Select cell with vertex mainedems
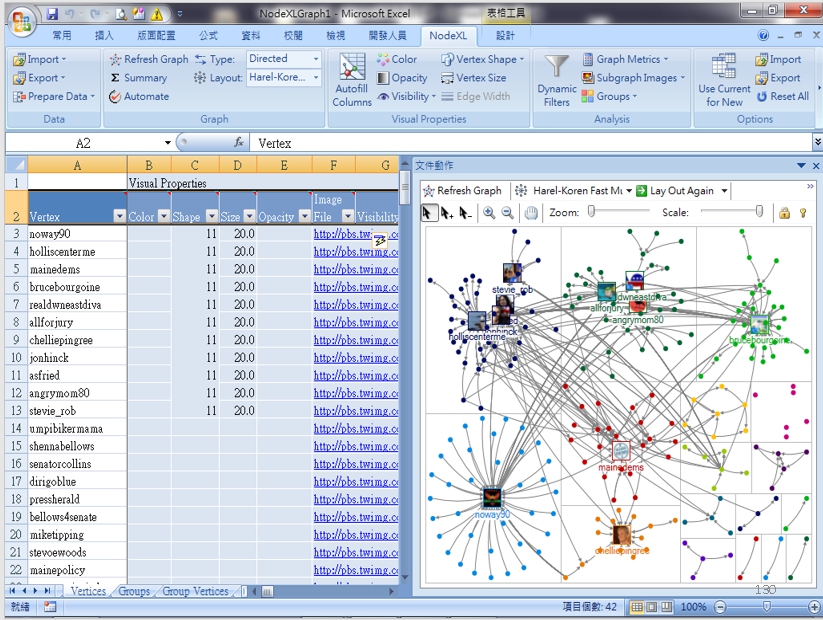 [x=77, y=269]
